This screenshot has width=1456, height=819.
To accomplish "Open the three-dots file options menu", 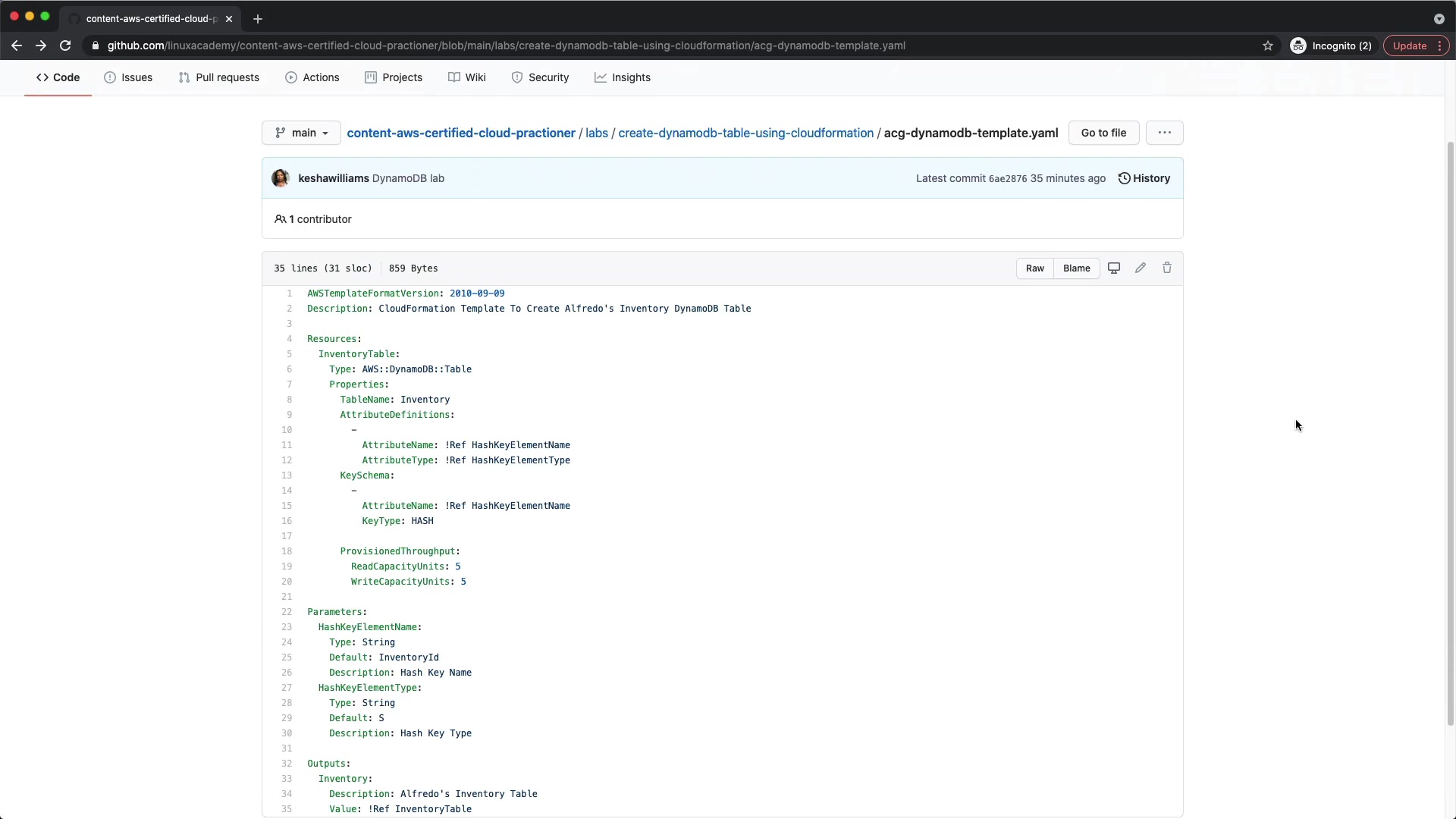I will click(x=1164, y=133).
